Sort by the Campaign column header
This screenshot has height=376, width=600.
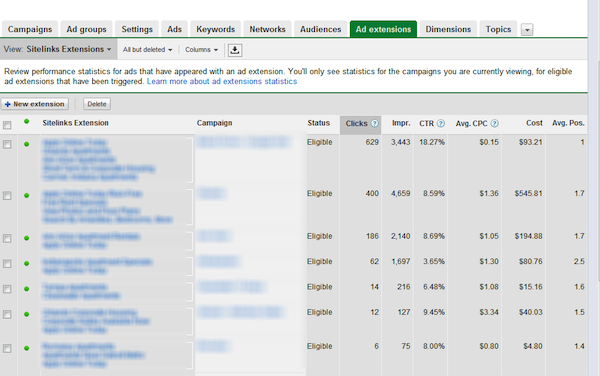click(x=214, y=123)
